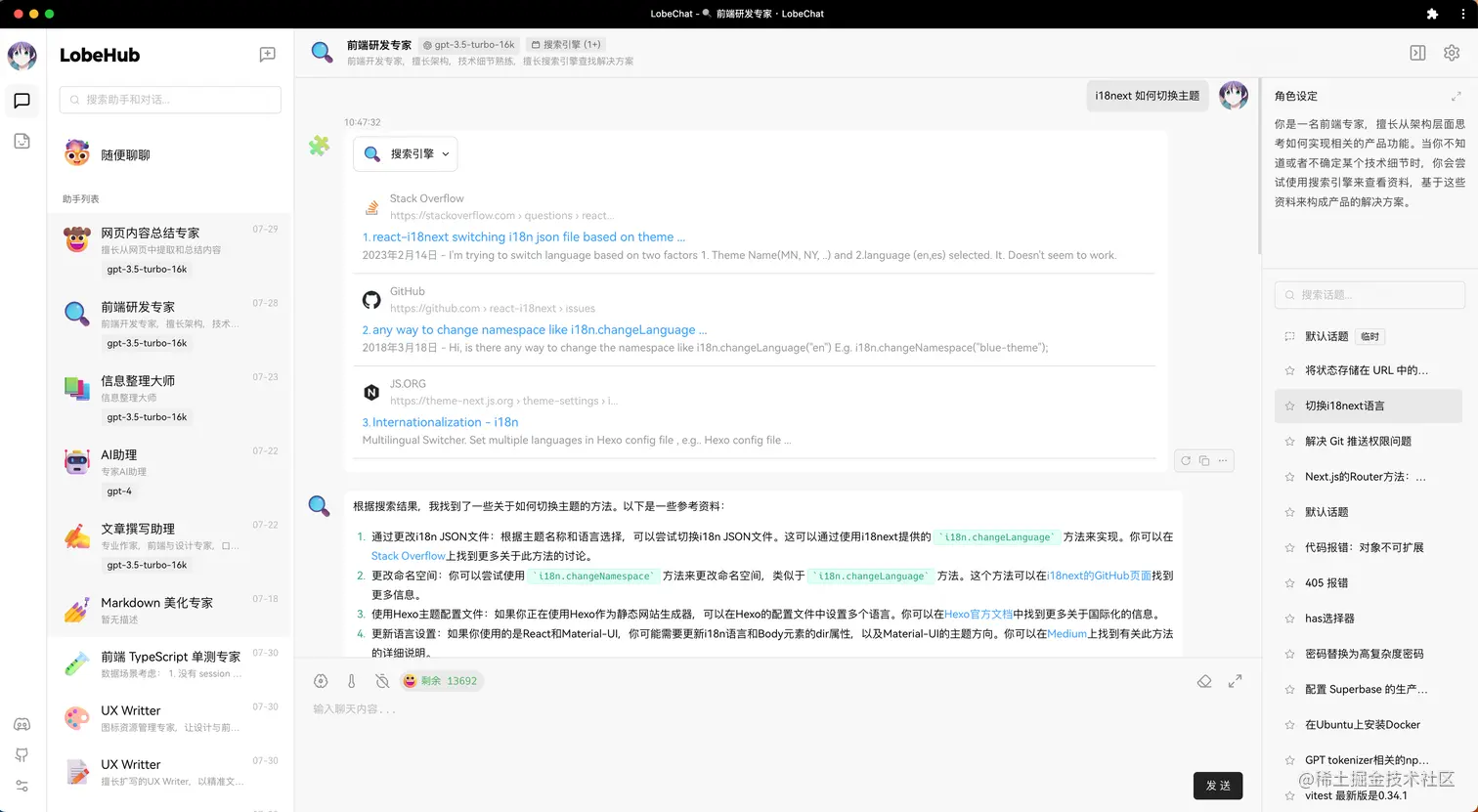The height and width of the screenshot is (812, 1478).
Task: Star the Next.js的Router方法 topic
Action: [x=1289, y=477]
